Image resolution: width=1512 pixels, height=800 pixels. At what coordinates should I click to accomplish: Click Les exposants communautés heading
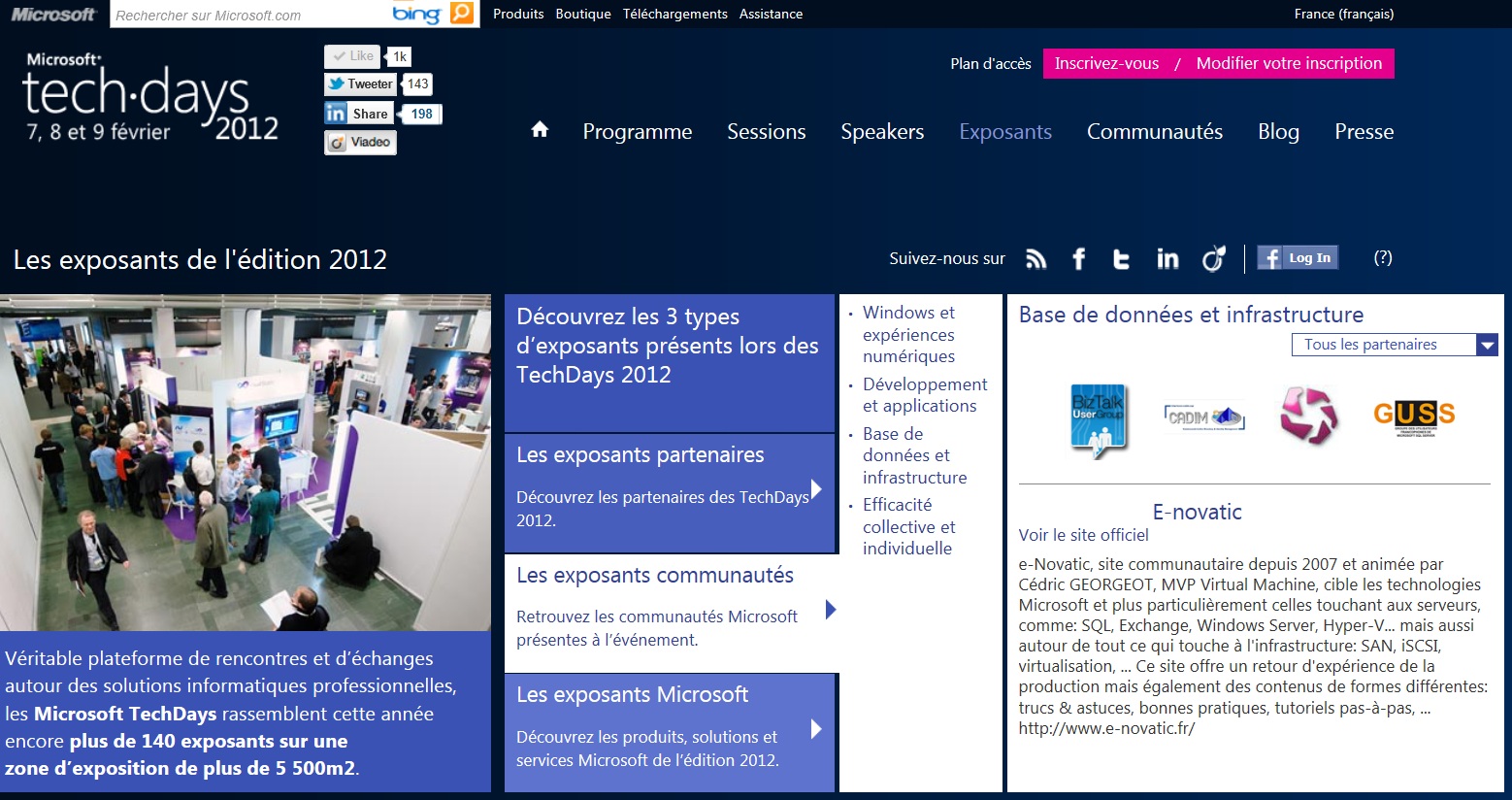[x=655, y=575]
